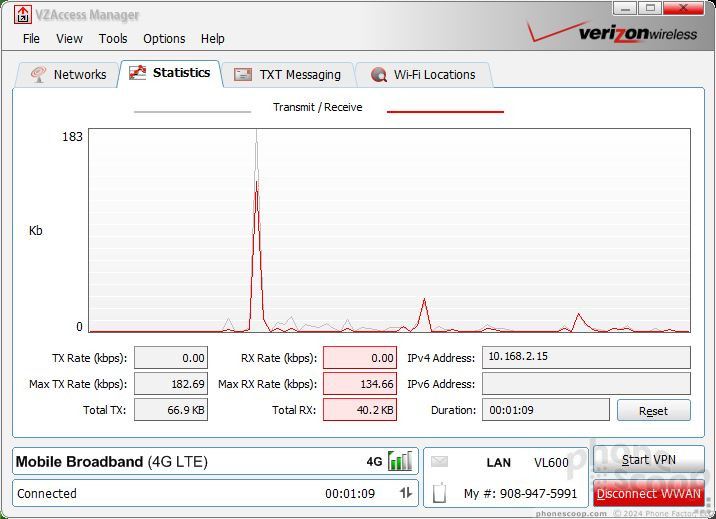Click the 4G network indicator text

tap(374, 462)
